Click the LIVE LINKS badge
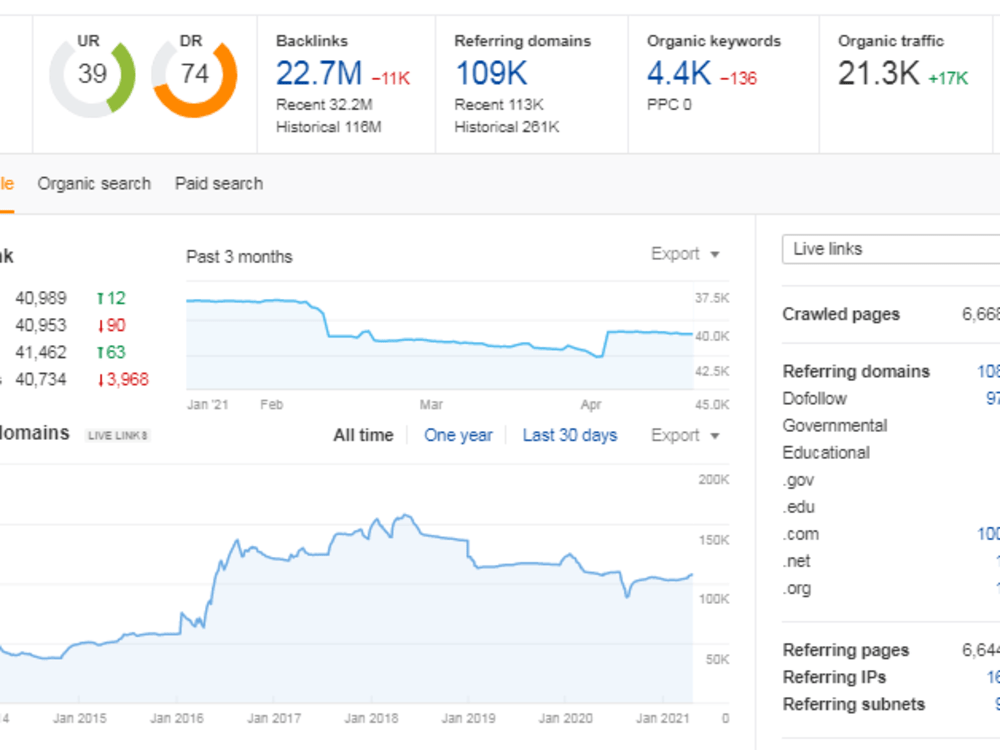The image size is (1000, 750). (x=118, y=436)
